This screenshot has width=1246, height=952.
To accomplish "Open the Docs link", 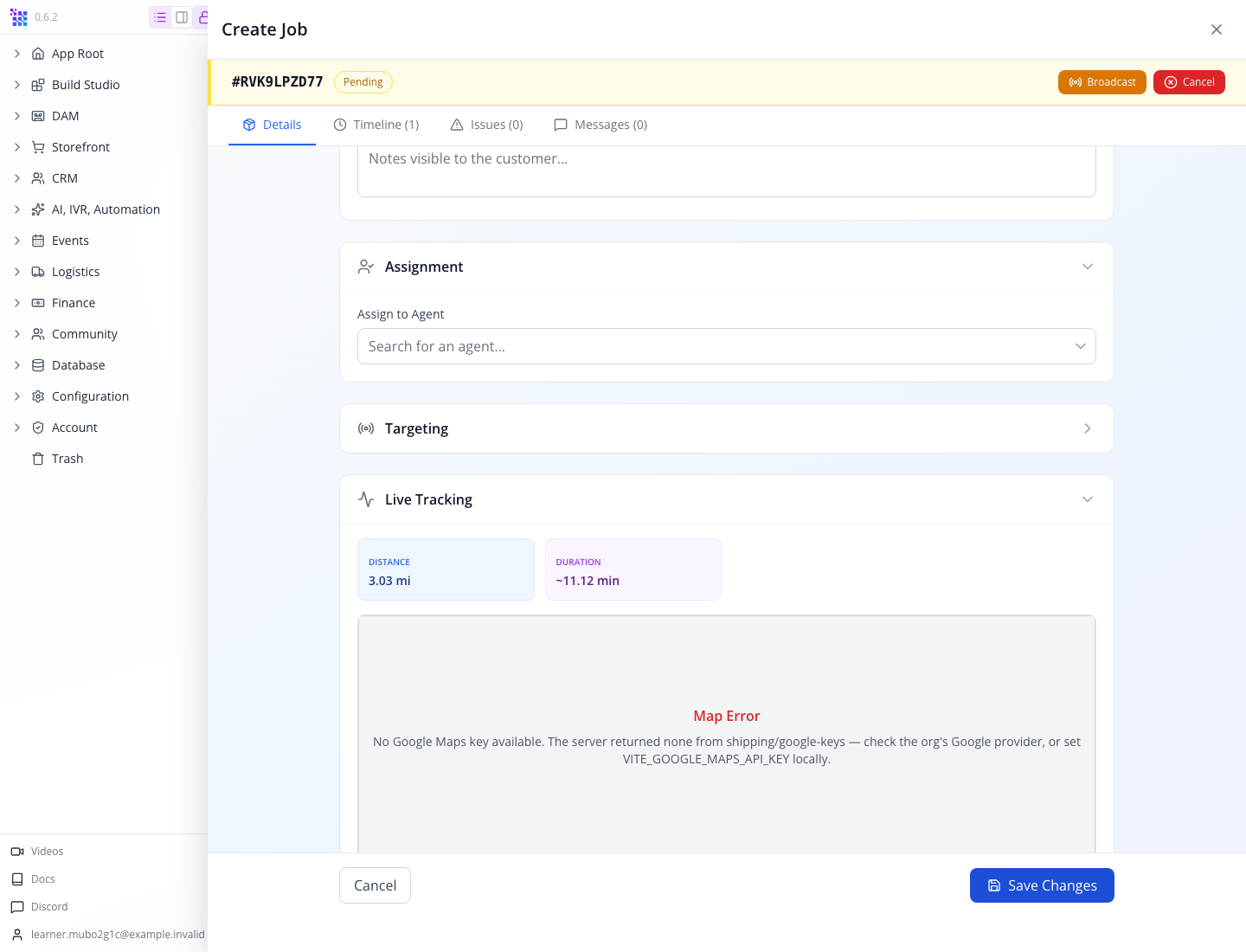I will (33, 879).
